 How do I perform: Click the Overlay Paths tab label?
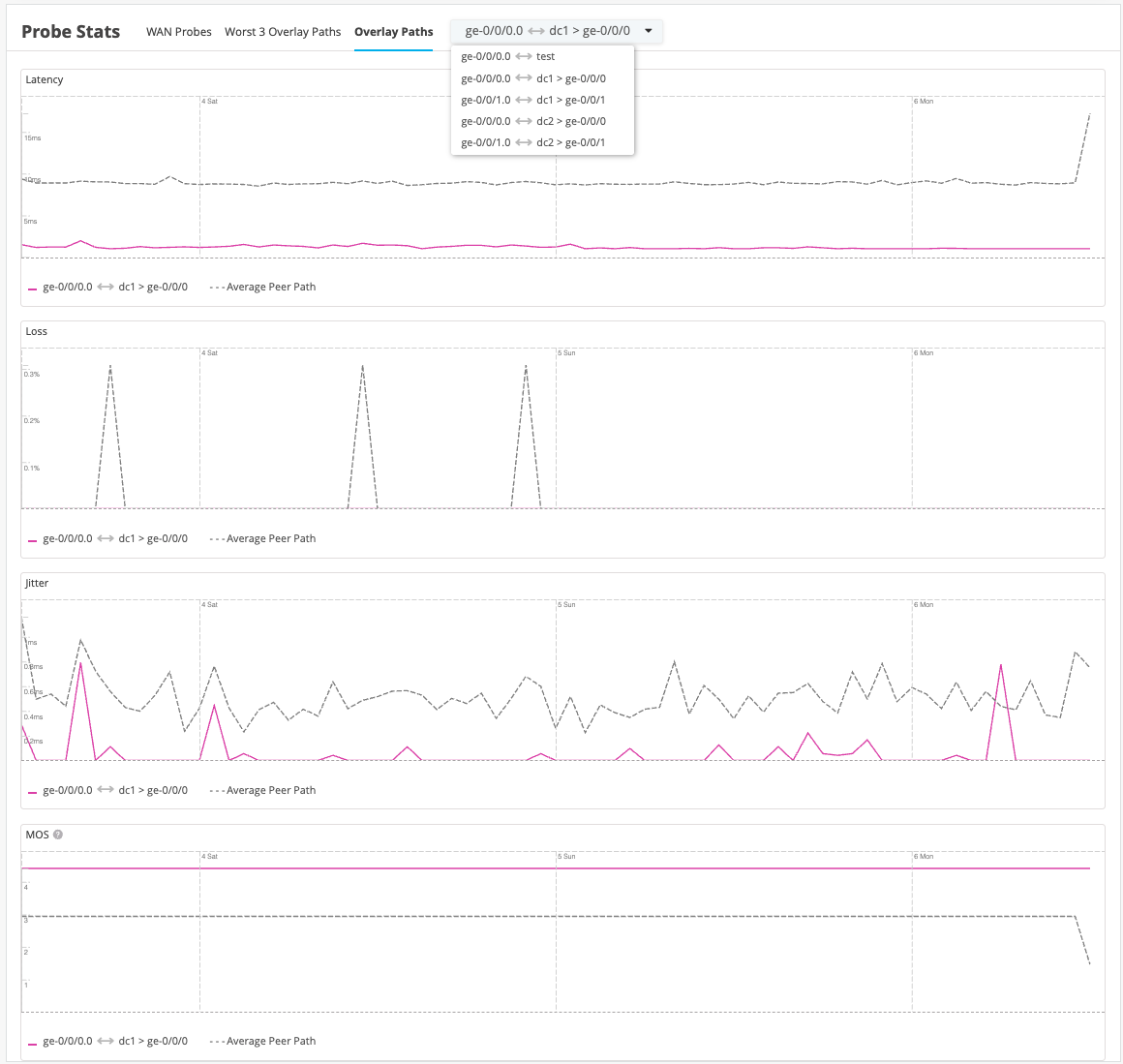tap(393, 31)
